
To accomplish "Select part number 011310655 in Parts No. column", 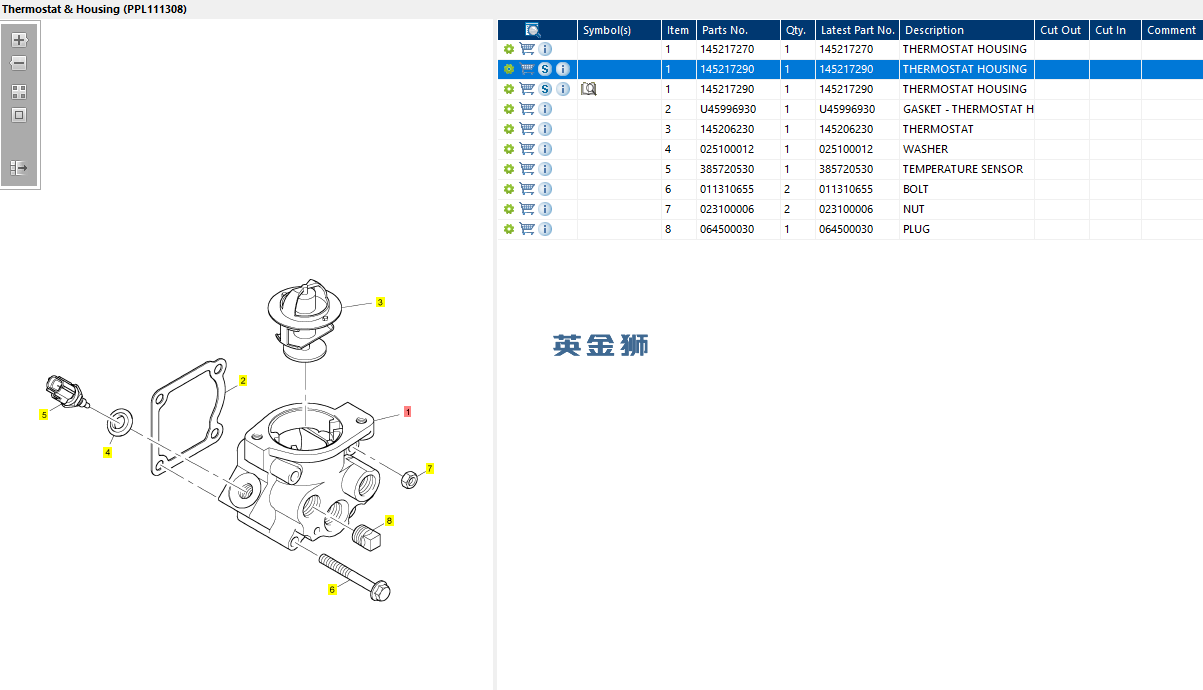I will 727,189.
